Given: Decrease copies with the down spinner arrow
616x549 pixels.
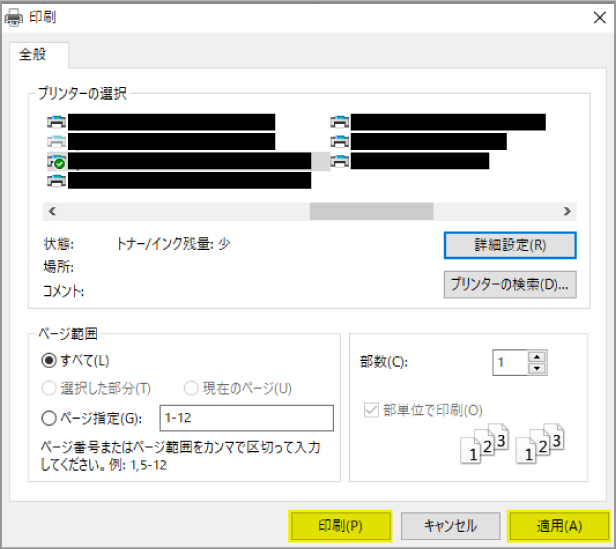Looking at the screenshot, I should (537, 369).
